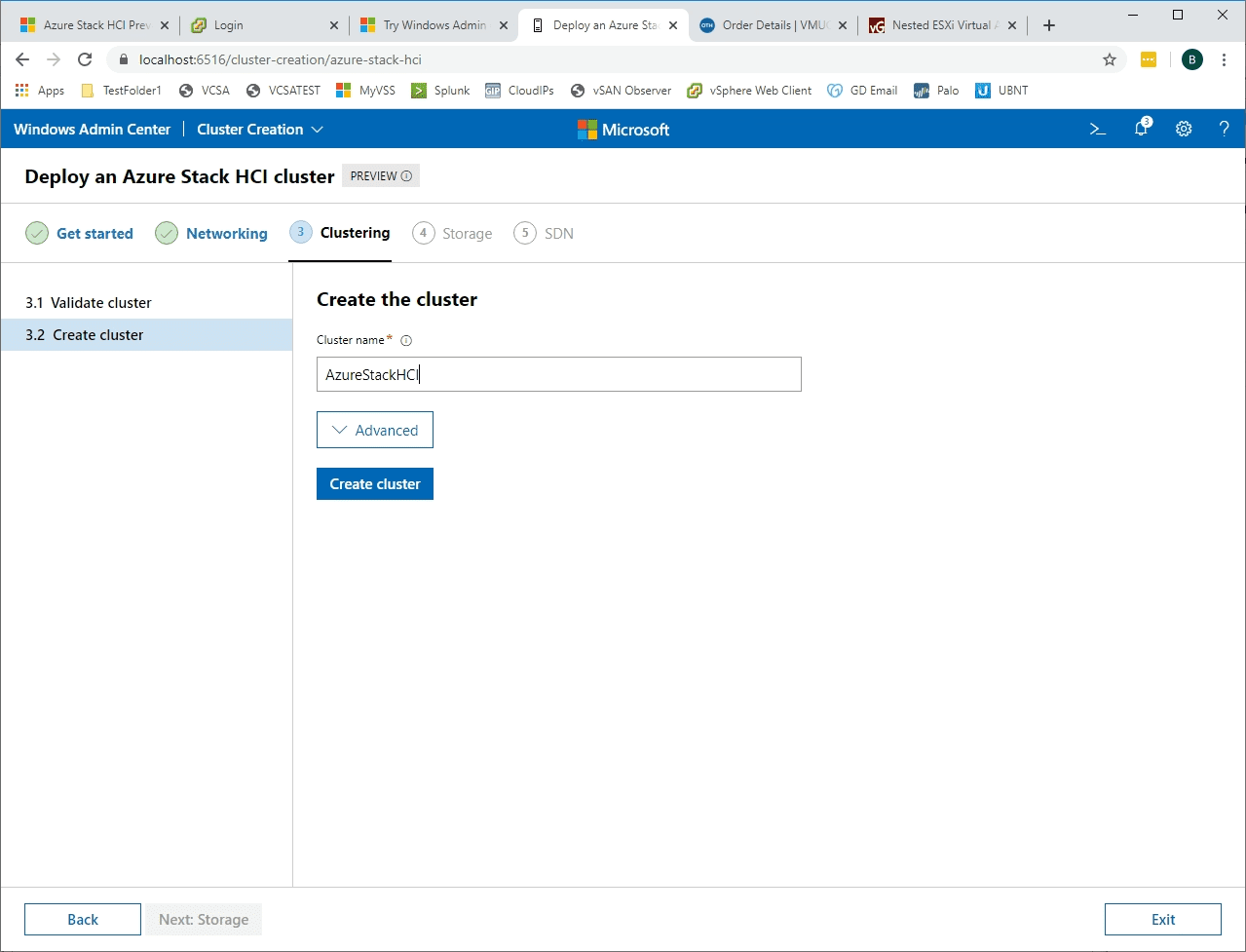
Task: Switch to the Networking step
Action: tap(225, 233)
